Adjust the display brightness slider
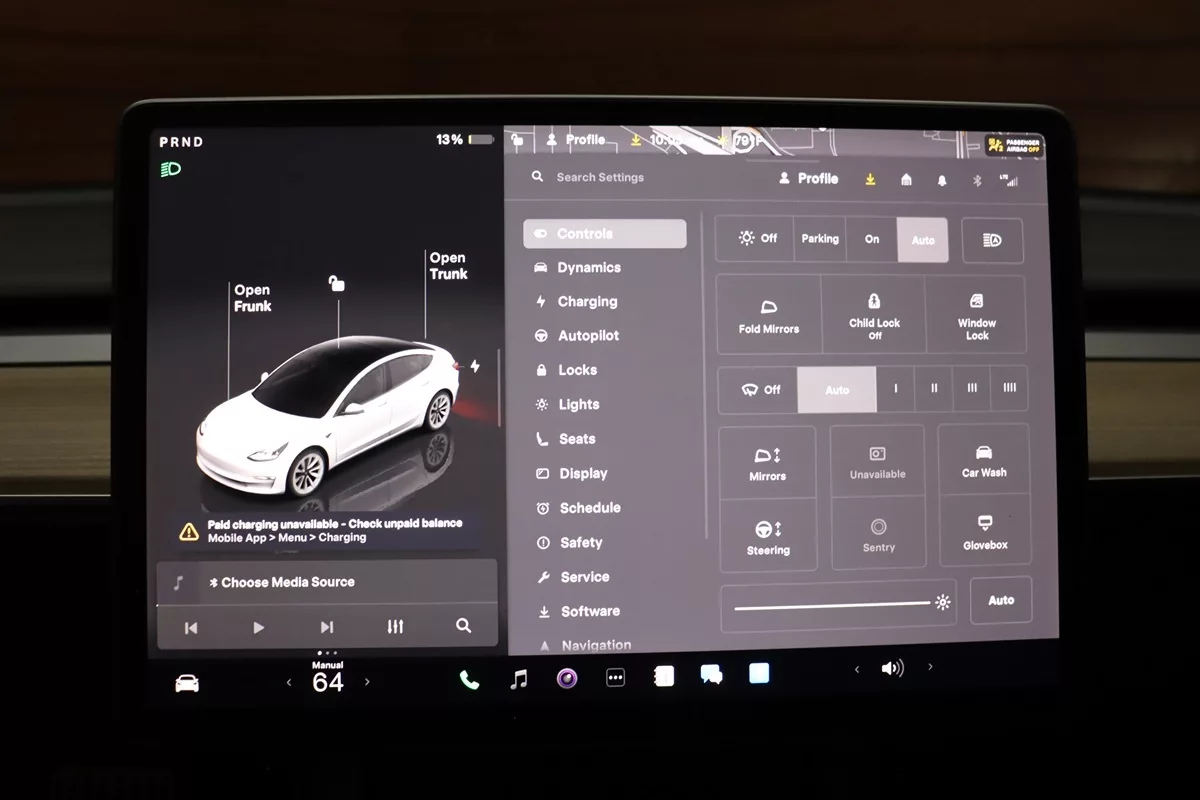Viewport: 1200px width, 800px height. coord(832,604)
